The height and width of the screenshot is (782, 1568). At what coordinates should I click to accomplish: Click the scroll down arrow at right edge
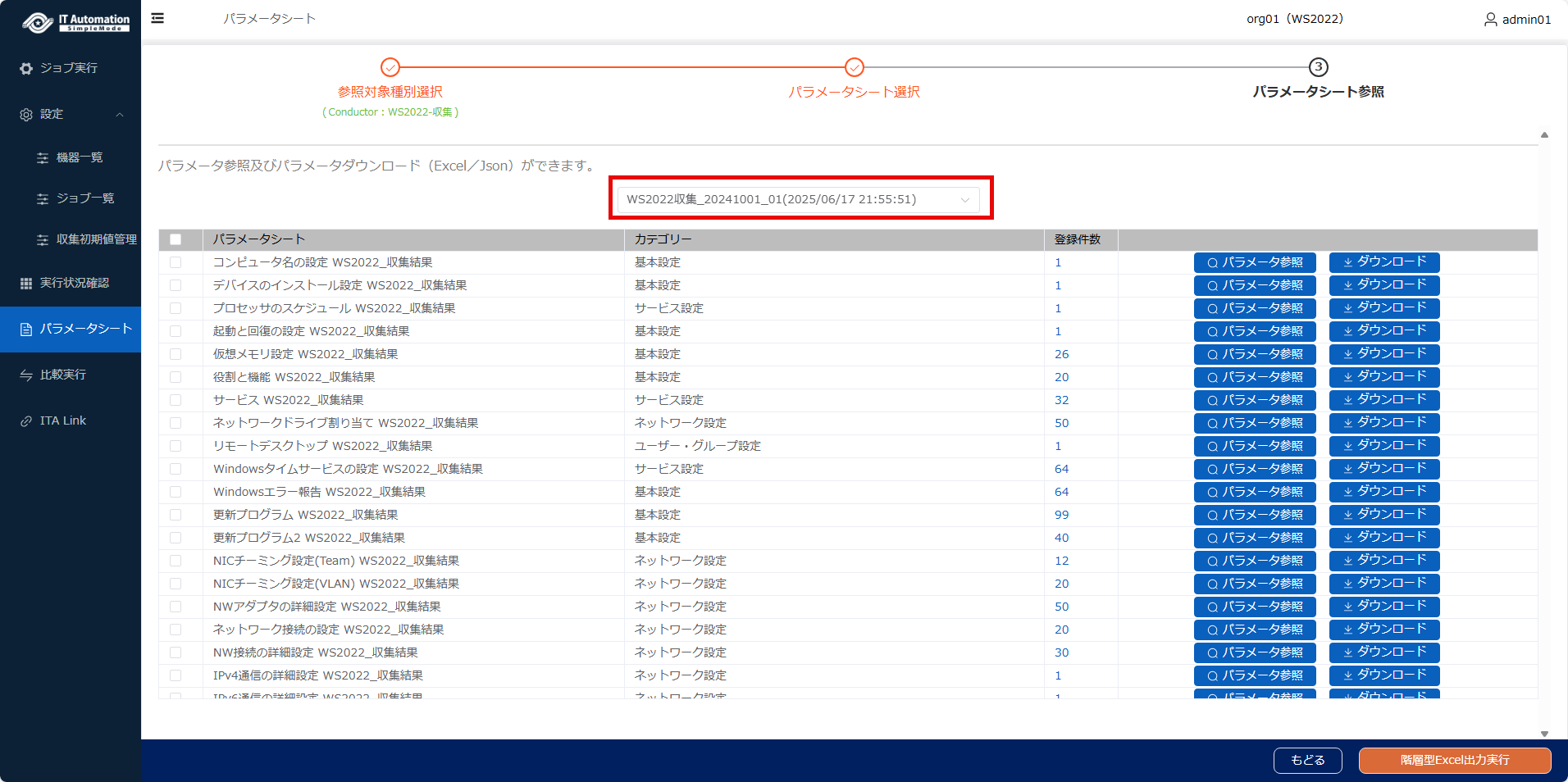[x=1544, y=734]
